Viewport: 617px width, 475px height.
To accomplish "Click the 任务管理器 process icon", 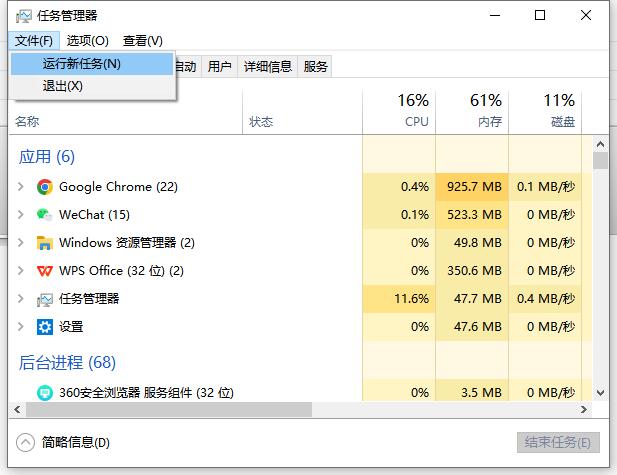I will coord(44,299).
